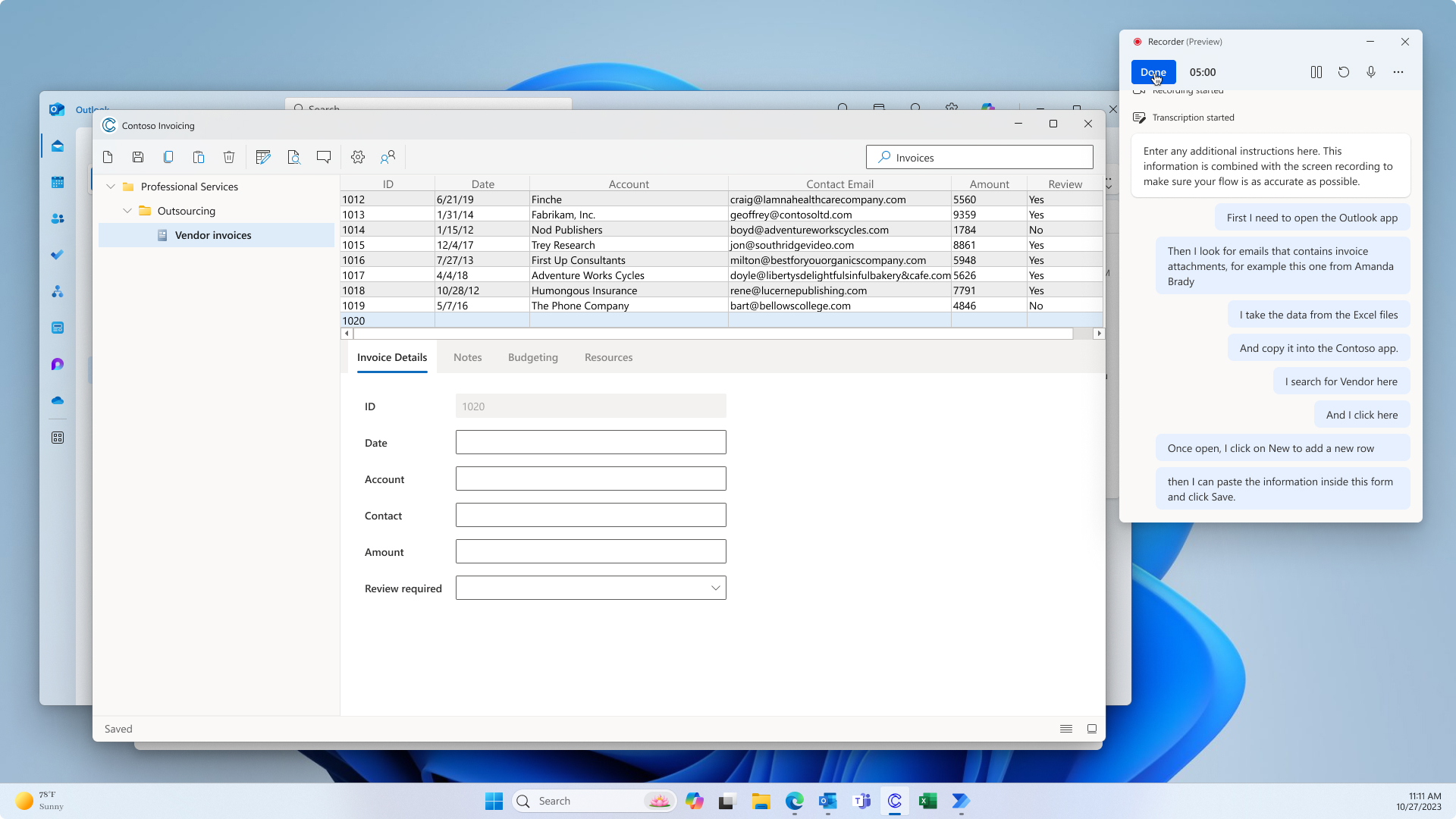The image size is (1456, 819).
Task: Click Done button in Recorder panel
Action: click(x=1153, y=71)
